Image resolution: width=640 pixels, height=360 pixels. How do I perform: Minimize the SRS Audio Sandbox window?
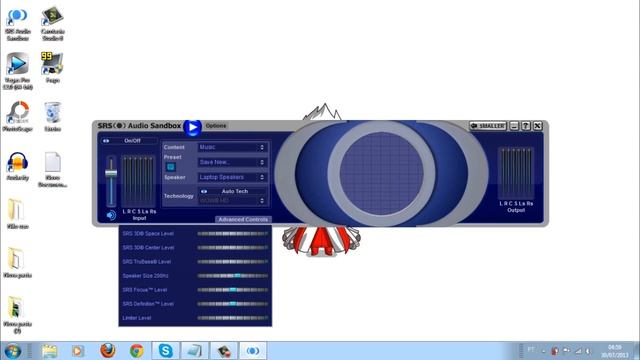click(514, 126)
